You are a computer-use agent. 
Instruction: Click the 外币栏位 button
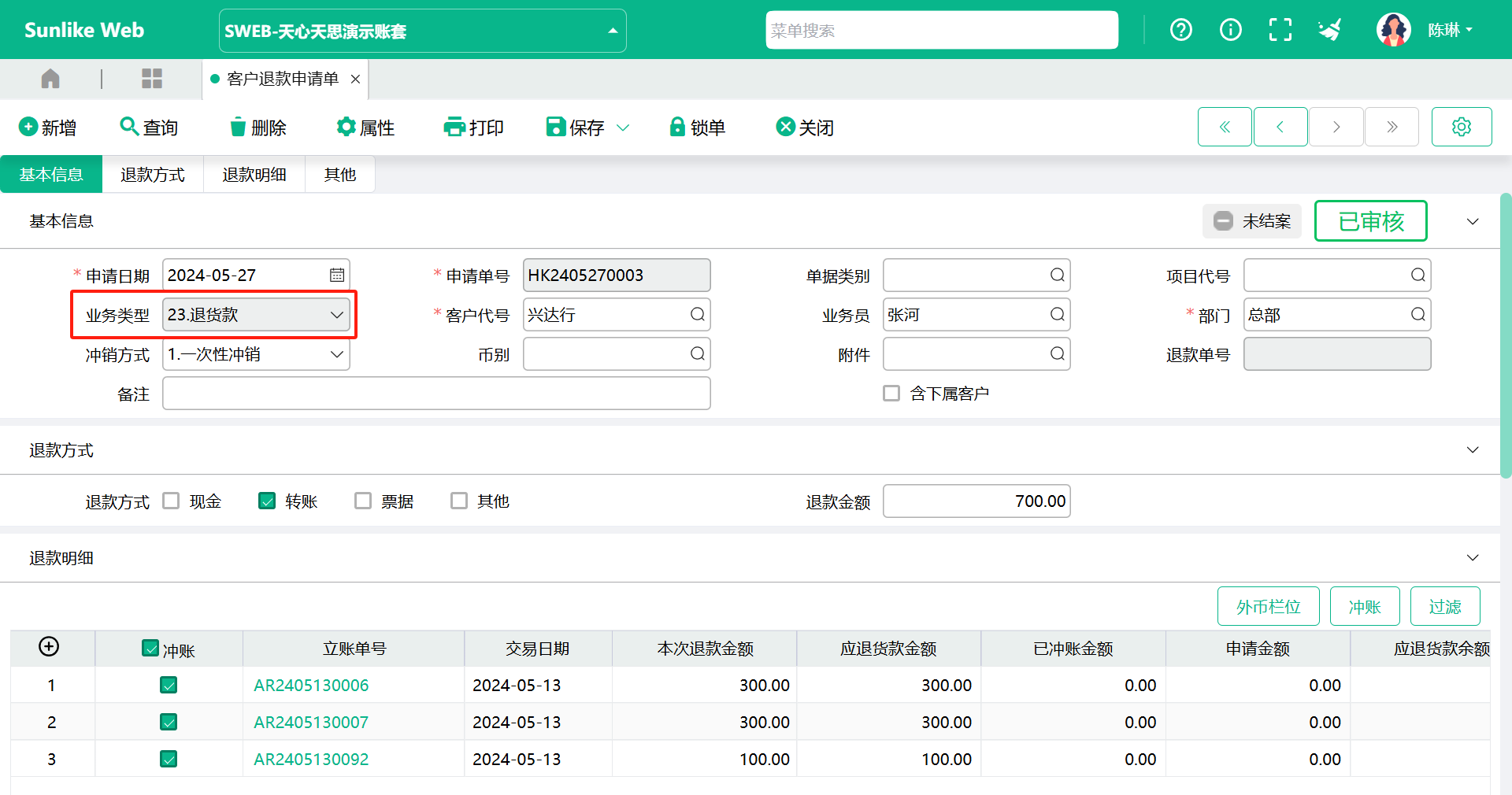[x=1268, y=606]
